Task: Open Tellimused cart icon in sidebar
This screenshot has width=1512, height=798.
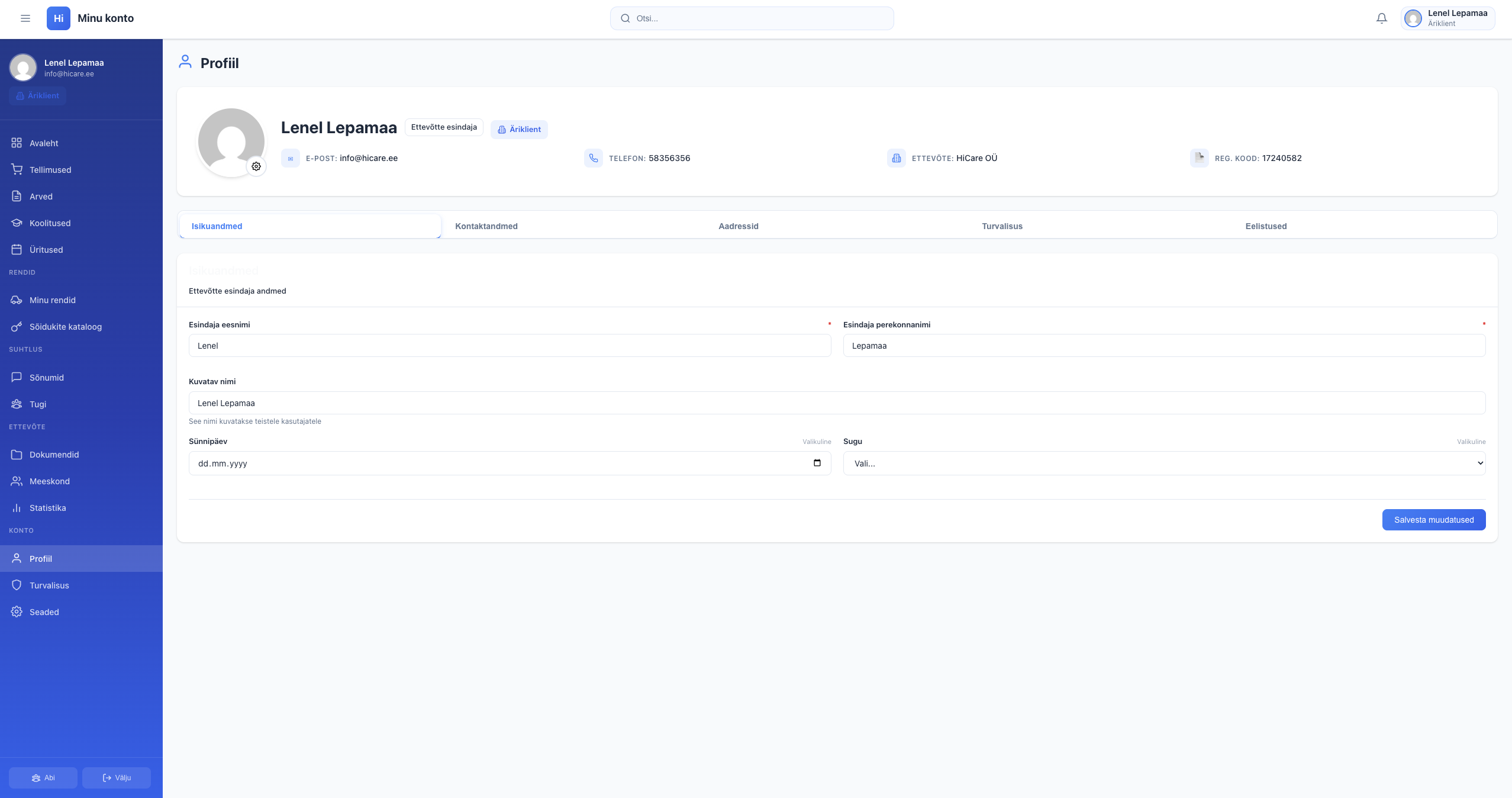Action: click(17, 170)
